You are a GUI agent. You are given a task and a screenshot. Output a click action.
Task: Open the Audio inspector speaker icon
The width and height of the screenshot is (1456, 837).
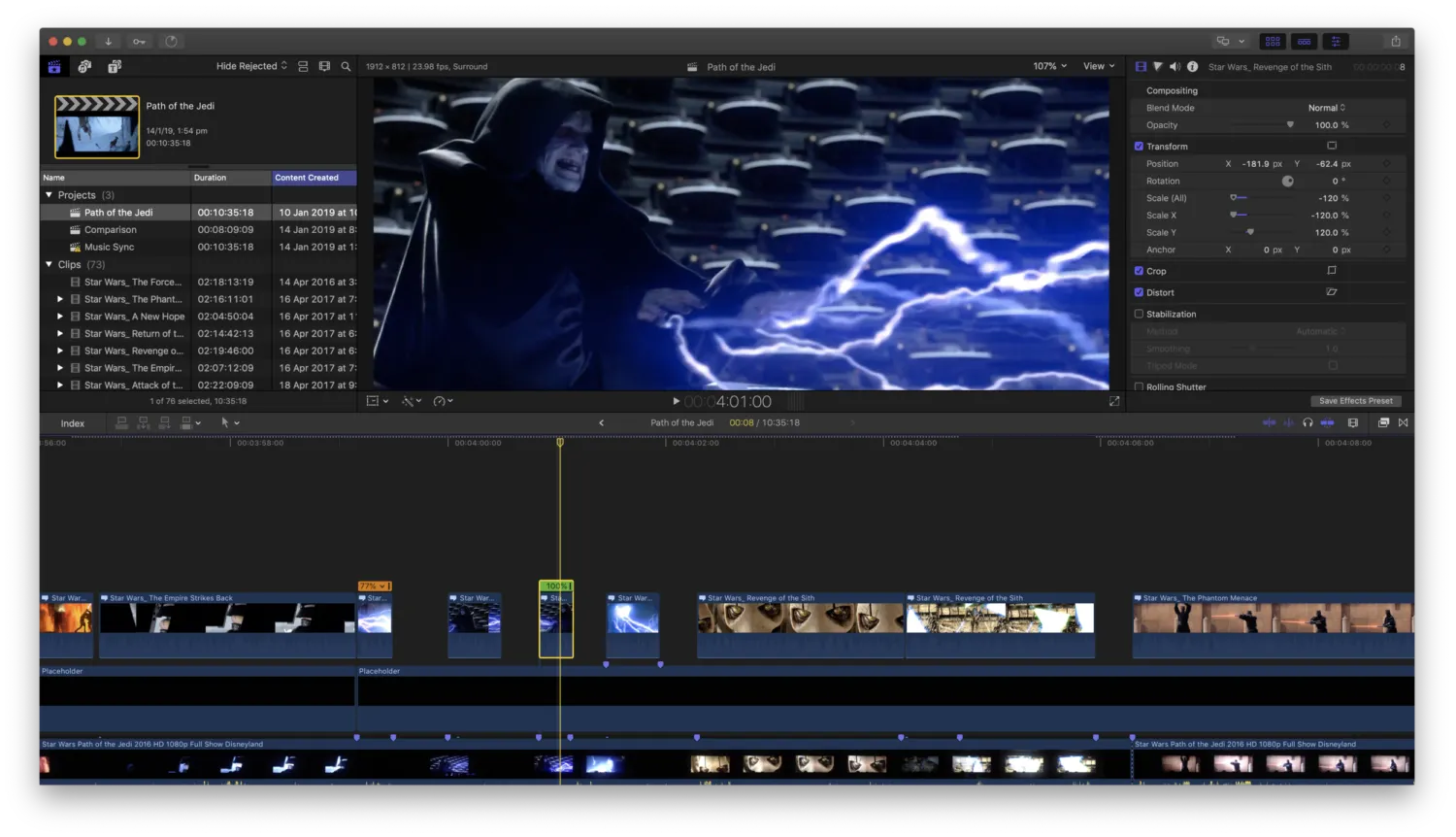pyautogui.click(x=1175, y=67)
